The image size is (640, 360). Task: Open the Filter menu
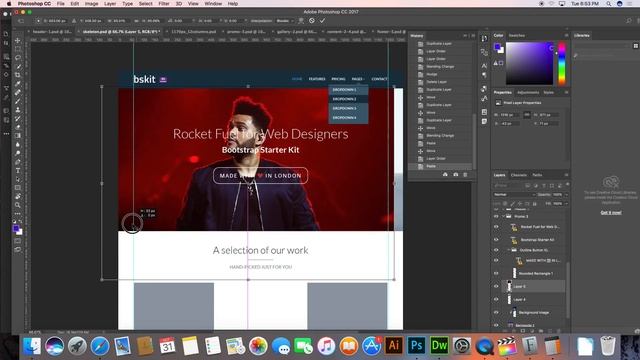pyautogui.click(x=164, y=4)
